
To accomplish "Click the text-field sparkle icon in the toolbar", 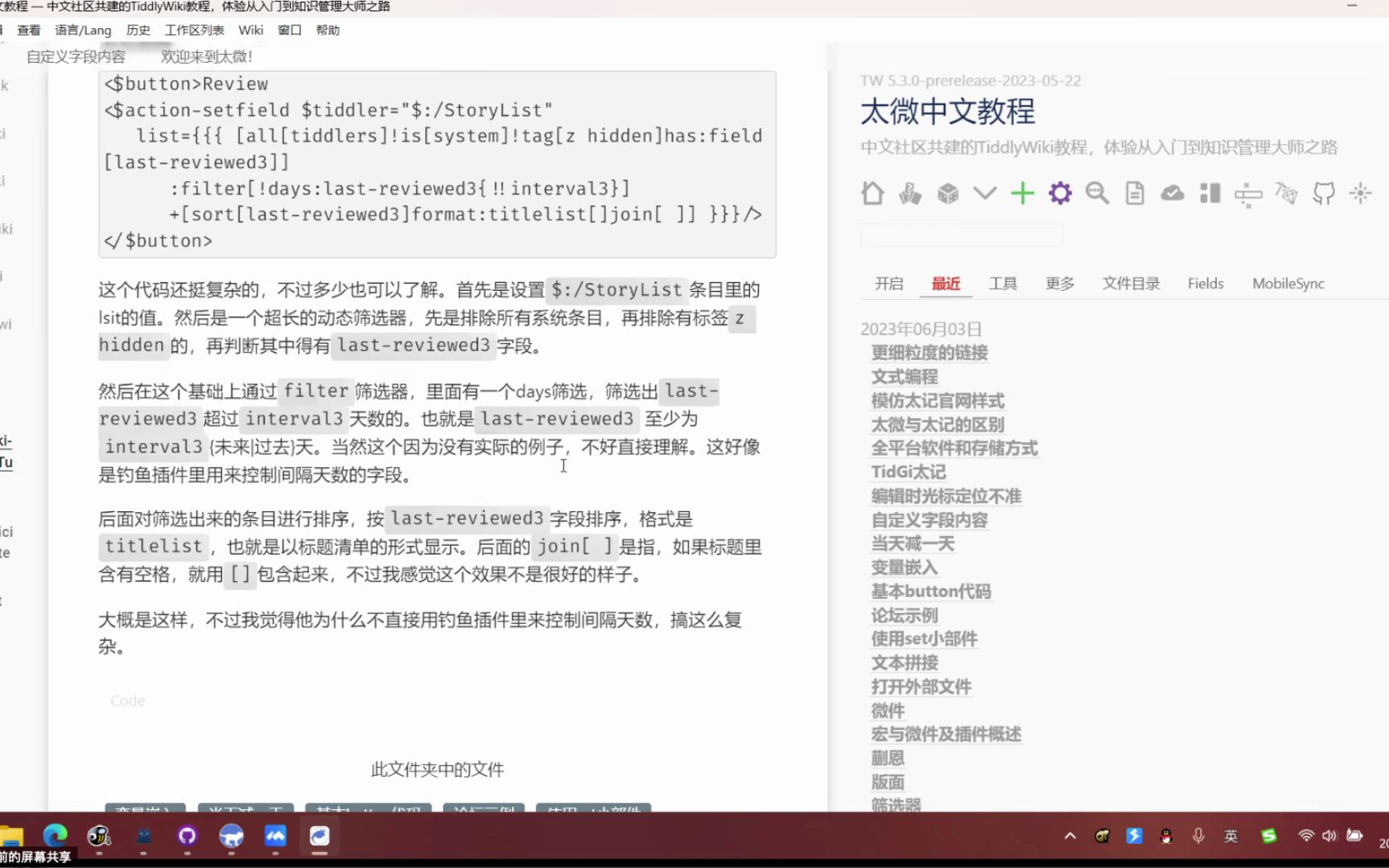I will click(x=1248, y=194).
